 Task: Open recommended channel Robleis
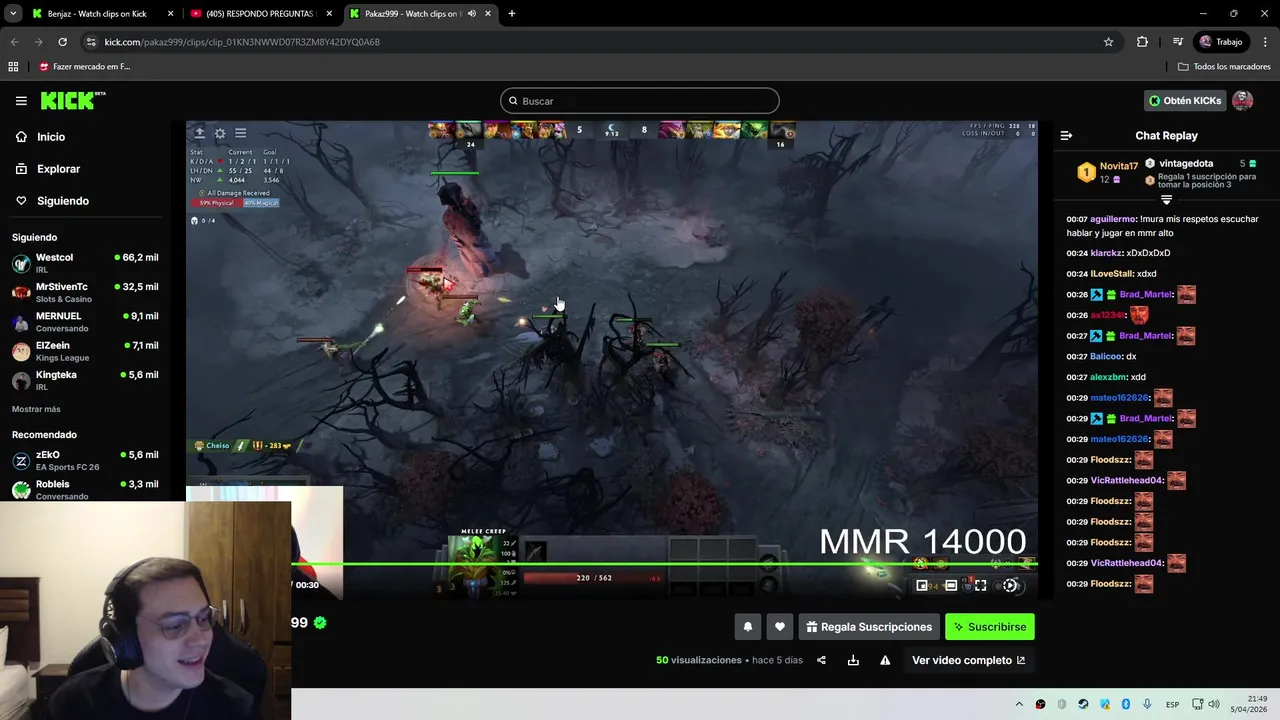pos(85,489)
